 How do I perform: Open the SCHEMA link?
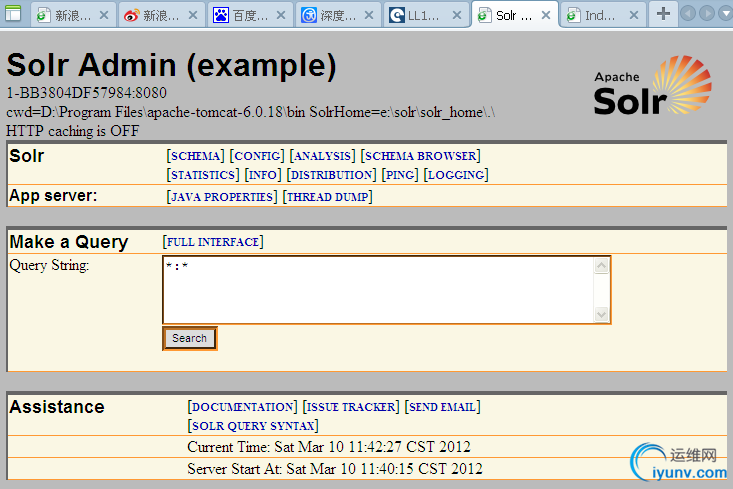pos(195,156)
